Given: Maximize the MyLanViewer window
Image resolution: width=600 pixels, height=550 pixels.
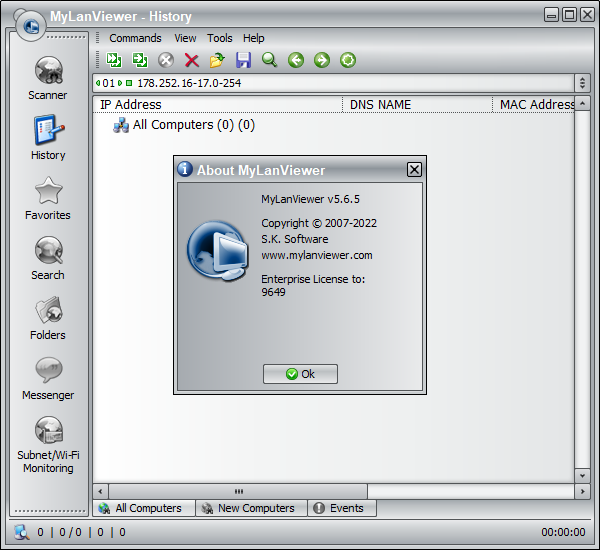Looking at the screenshot, I should pos(569,15).
